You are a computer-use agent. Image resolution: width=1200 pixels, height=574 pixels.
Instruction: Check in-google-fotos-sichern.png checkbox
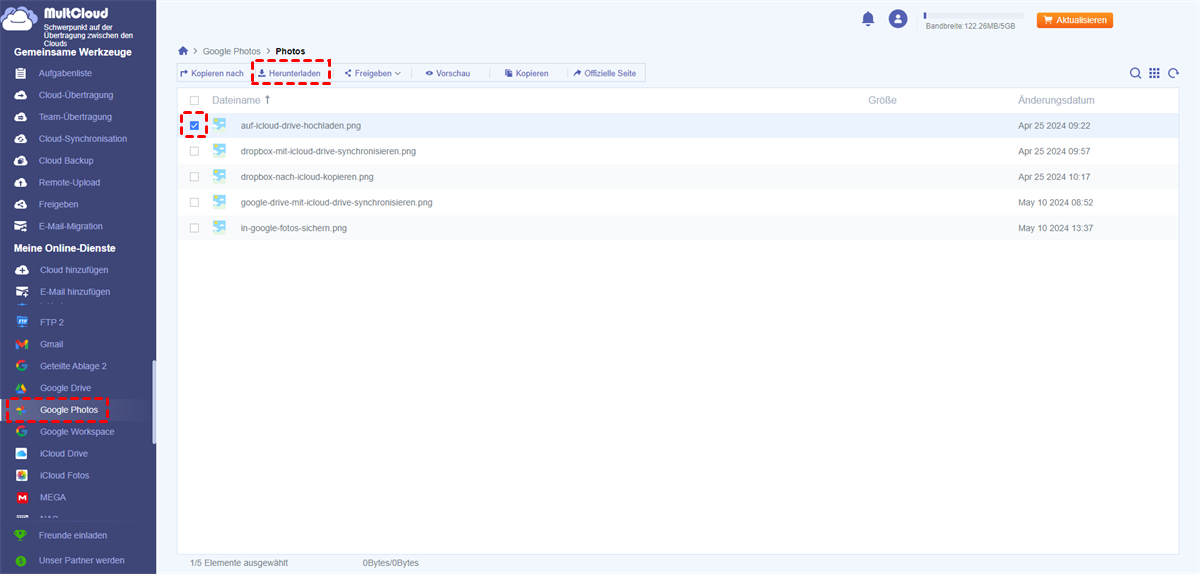click(x=194, y=228)
